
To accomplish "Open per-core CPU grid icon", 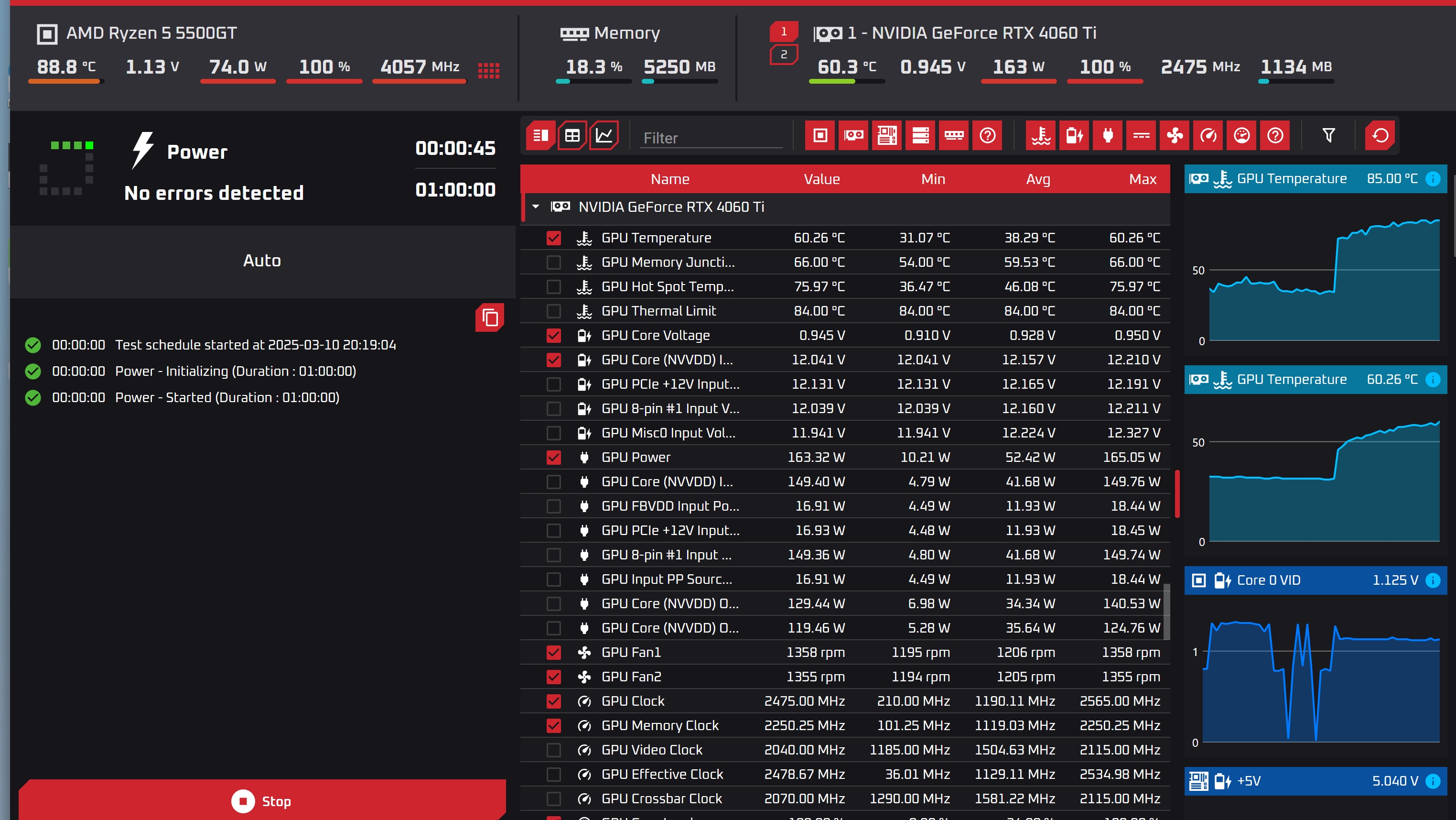I will 488,71.
